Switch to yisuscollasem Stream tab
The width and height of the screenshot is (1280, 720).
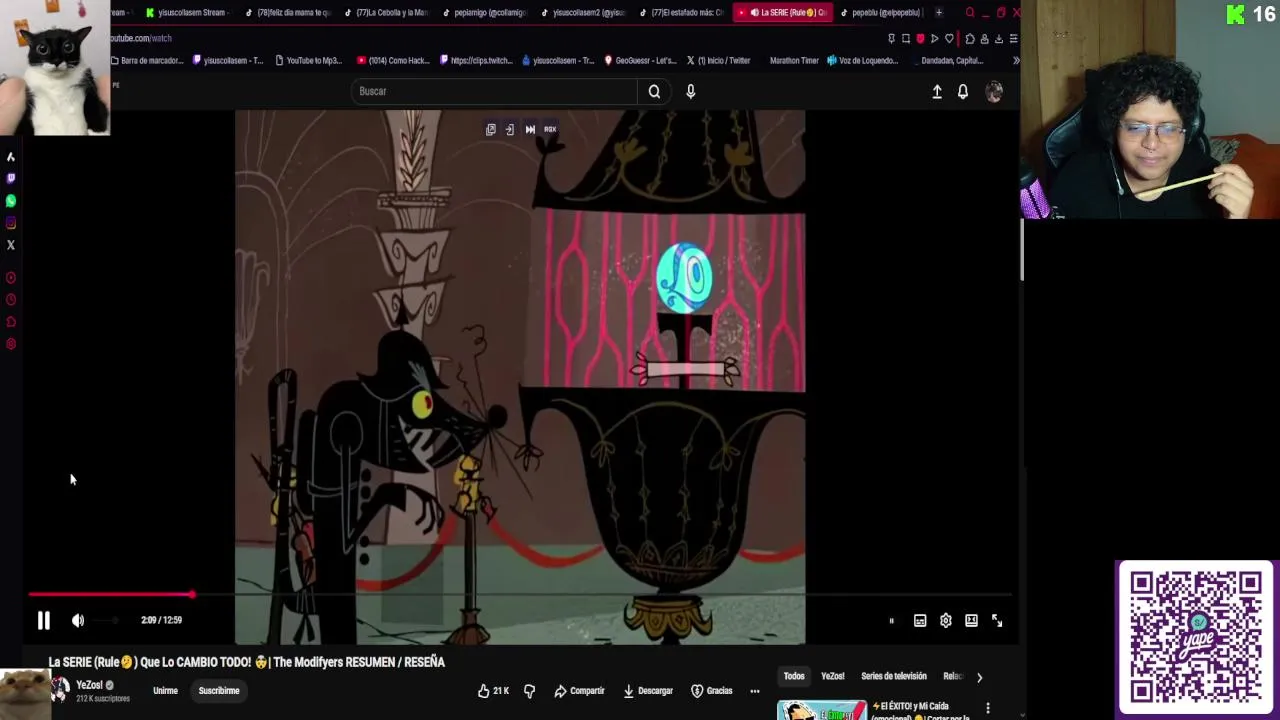pos(187,12)
